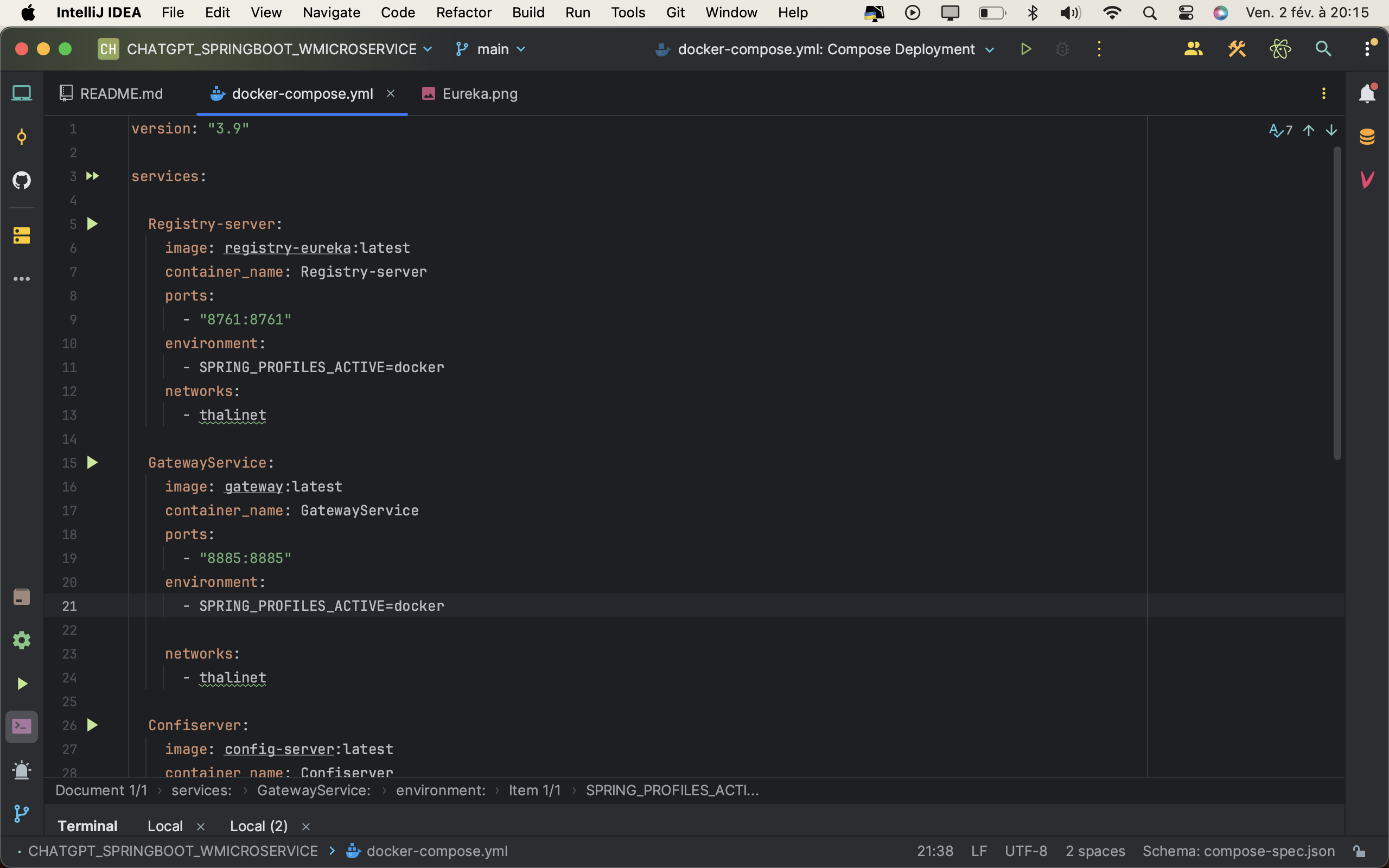Select GatewayService breadcrumb
The width and height of the screenshot is (1389, 868).
[x=314, y=790]
